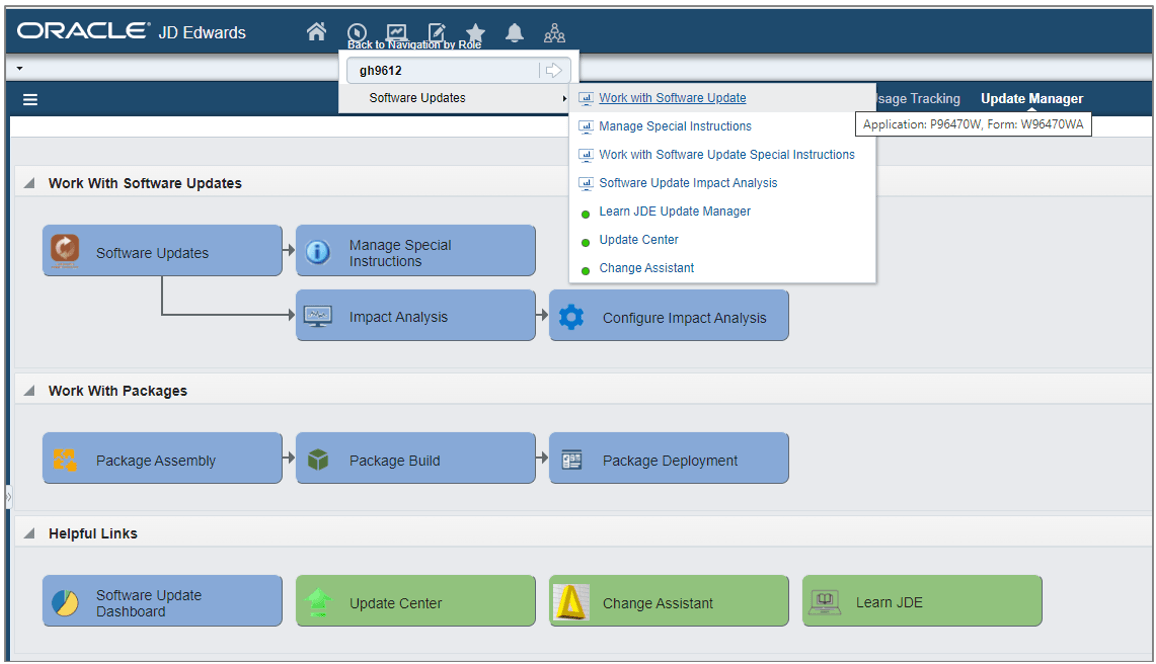Collapse the Work With Packages section

[x=29, y=391]
